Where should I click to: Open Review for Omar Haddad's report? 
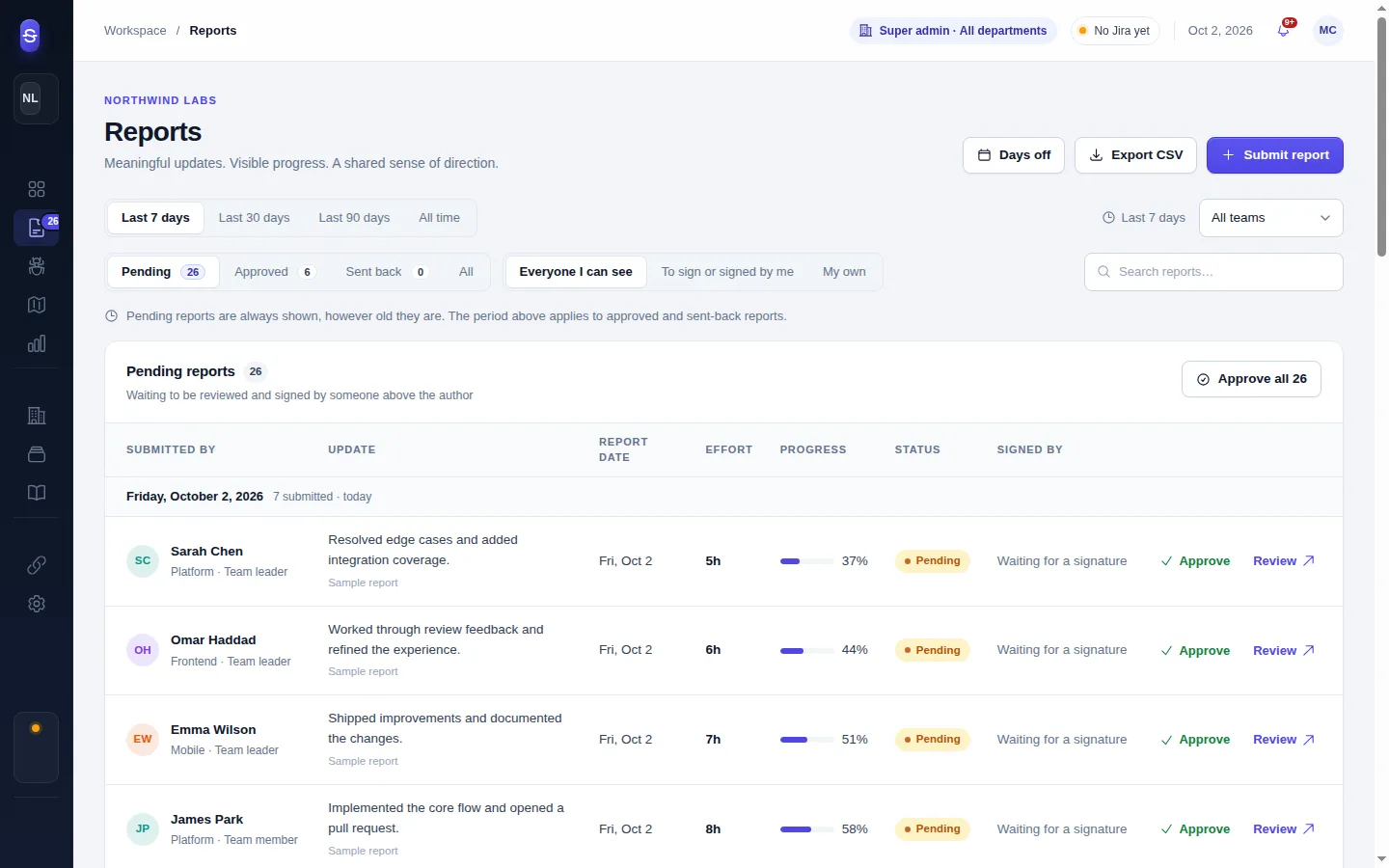pyautogui.click(x=1283, y=651)
